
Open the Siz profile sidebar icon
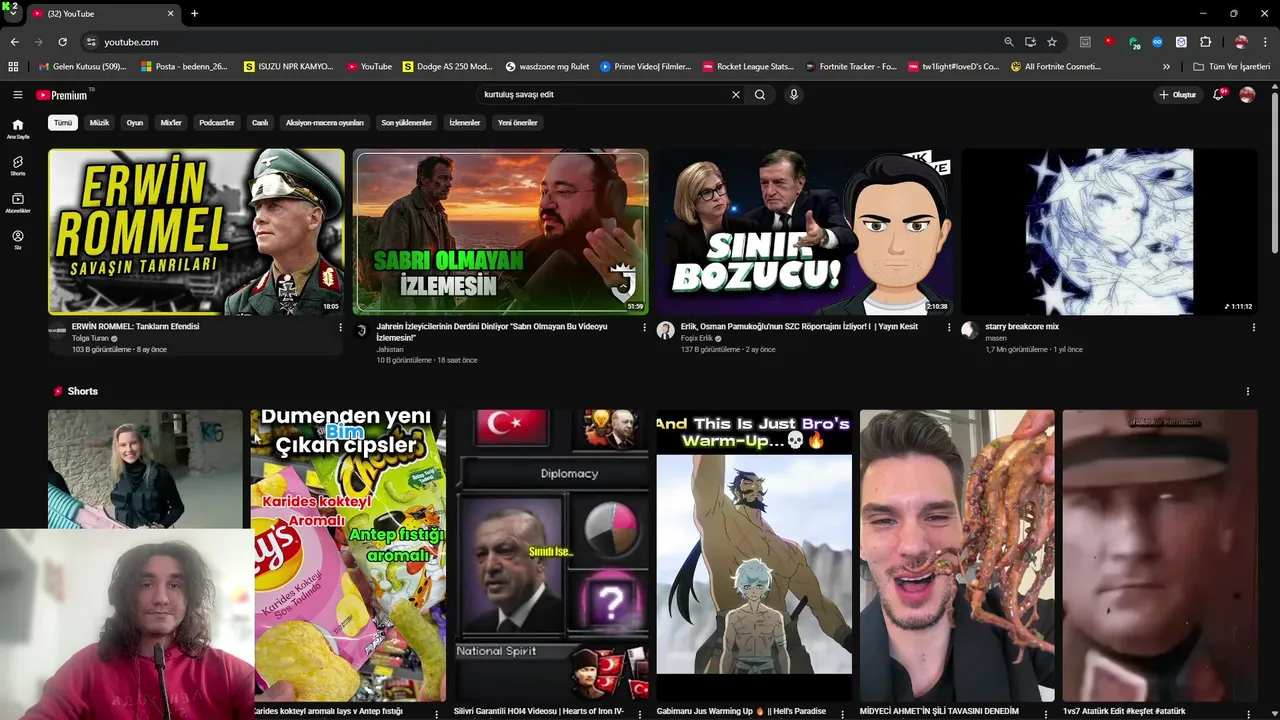[18, 240]
